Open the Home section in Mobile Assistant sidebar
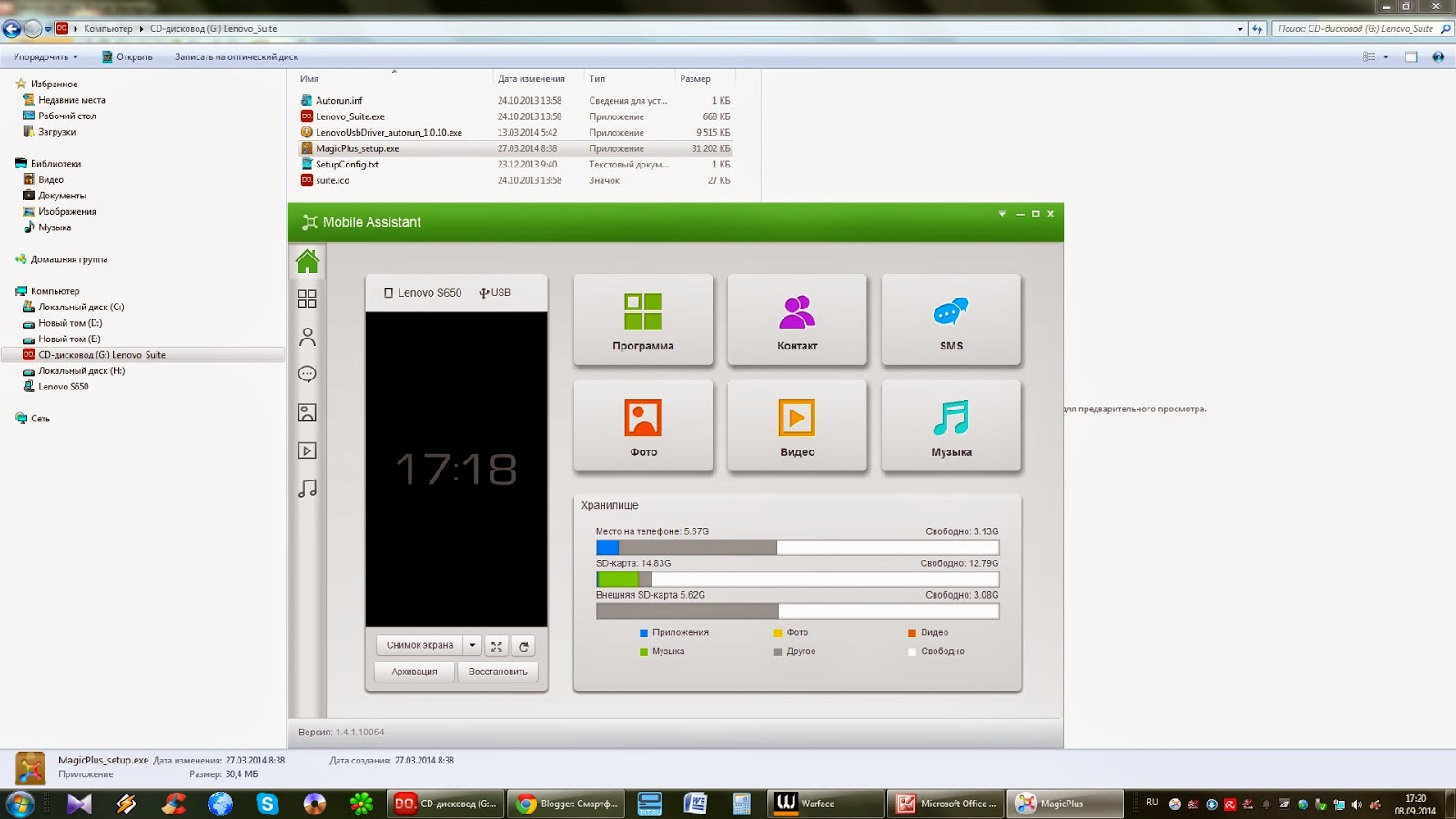The width and height of the screenshot is (1456, 819). point(308,261)
